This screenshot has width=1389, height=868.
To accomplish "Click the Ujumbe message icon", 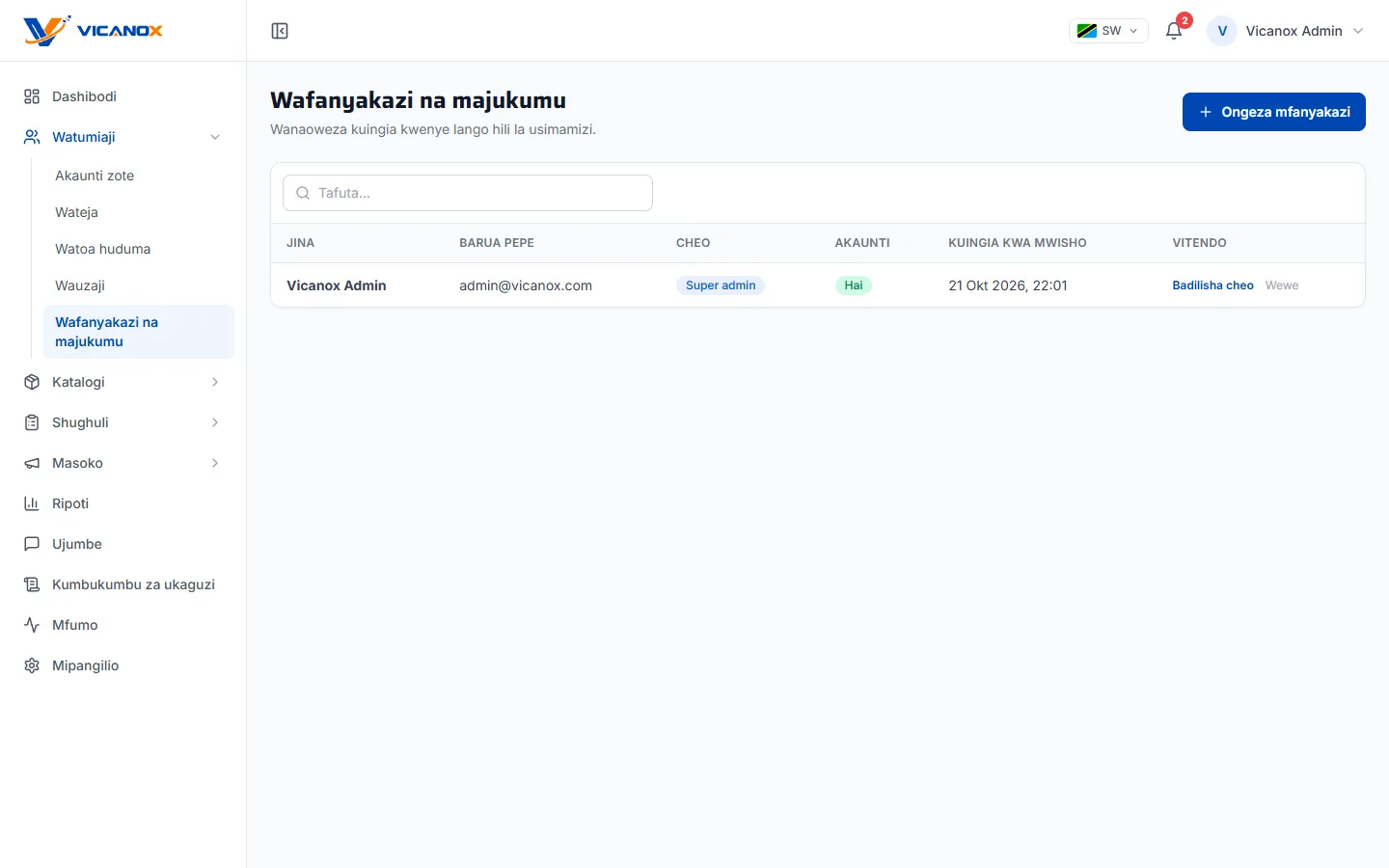I will tap(32, 544).
